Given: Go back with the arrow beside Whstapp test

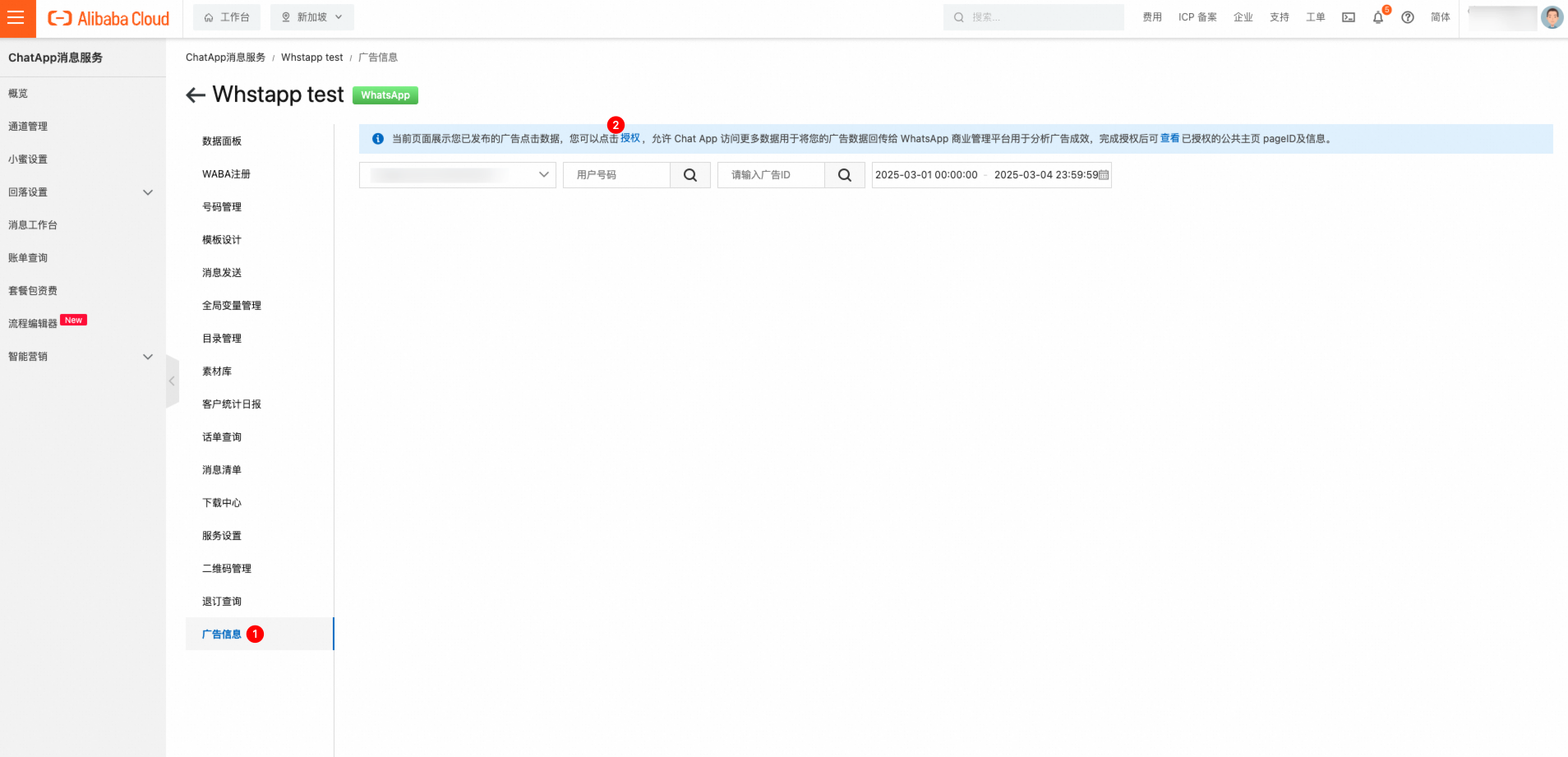Looking at the screenshot, I should pos(196,95).
